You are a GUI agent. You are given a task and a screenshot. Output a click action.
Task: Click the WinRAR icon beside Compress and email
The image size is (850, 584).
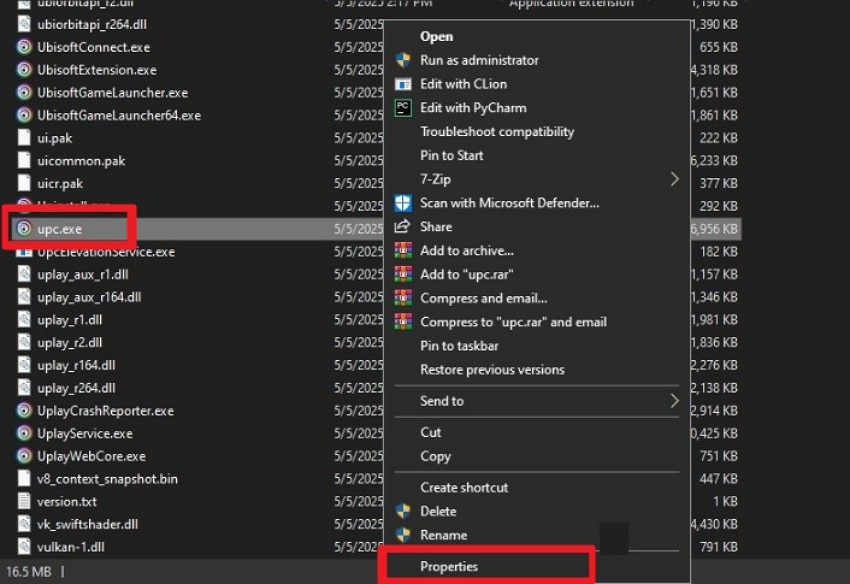click(x=404, y=298)
